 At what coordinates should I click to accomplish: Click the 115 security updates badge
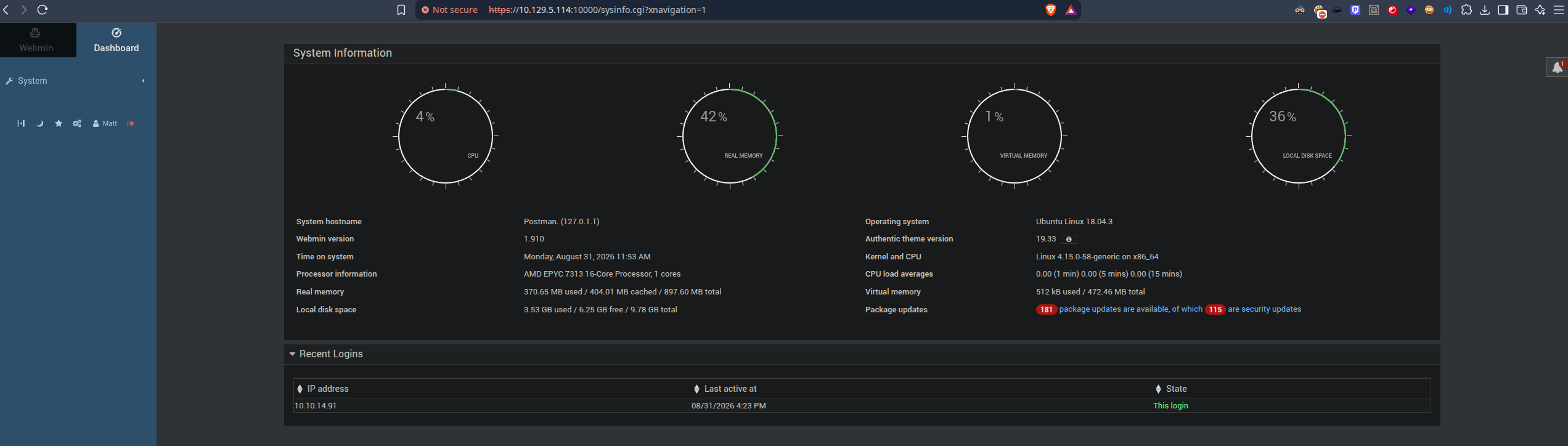click(x=1215, y=310)
